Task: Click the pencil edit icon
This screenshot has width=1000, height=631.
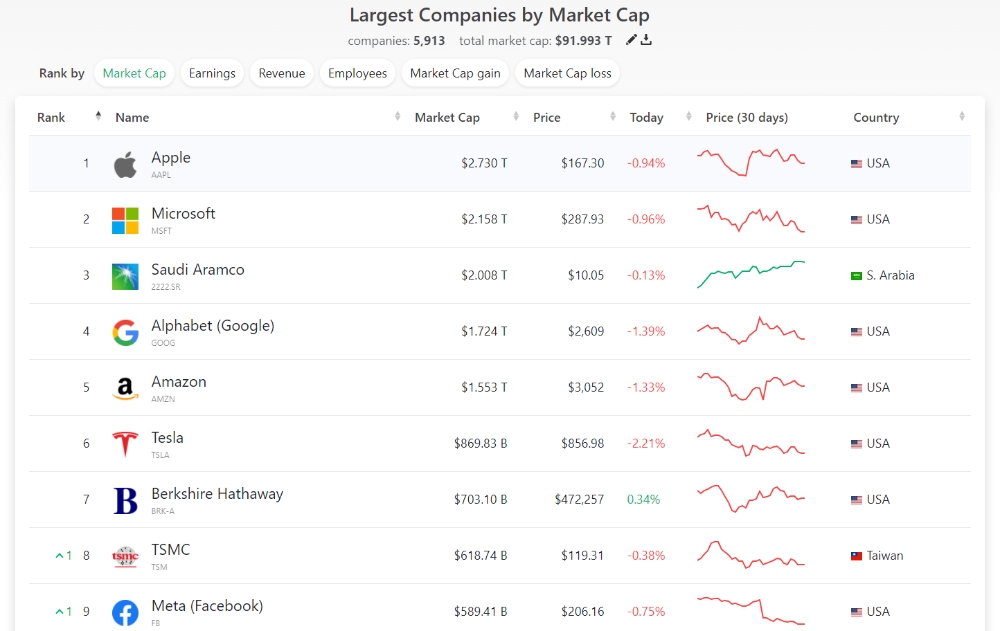Action: tap(631, 40)
